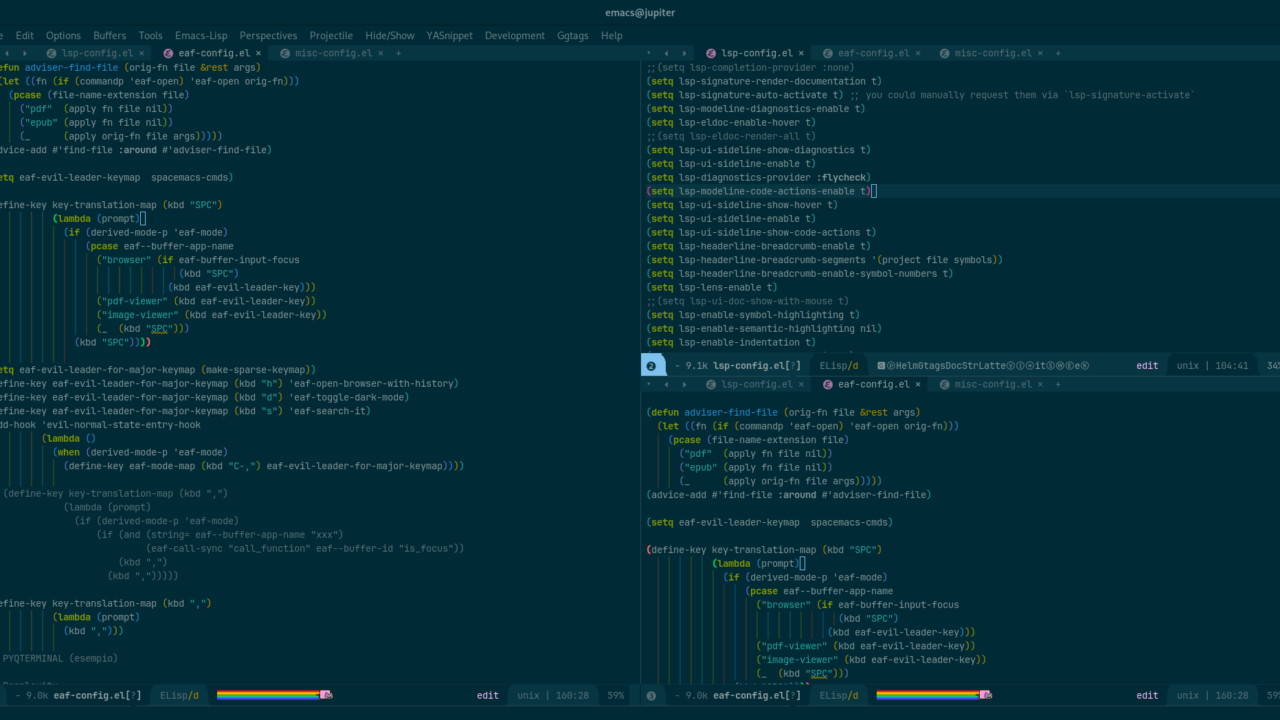Open the tab list dropdown in bottom-right pane
Image resolution: width=1280 pixels, height=720 pixels.
click(649, 384)
